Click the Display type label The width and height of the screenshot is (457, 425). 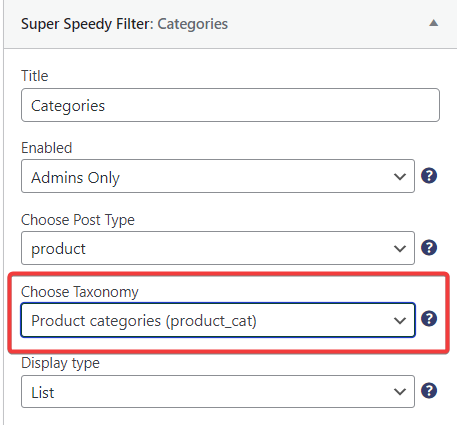[x=60, y=363]
